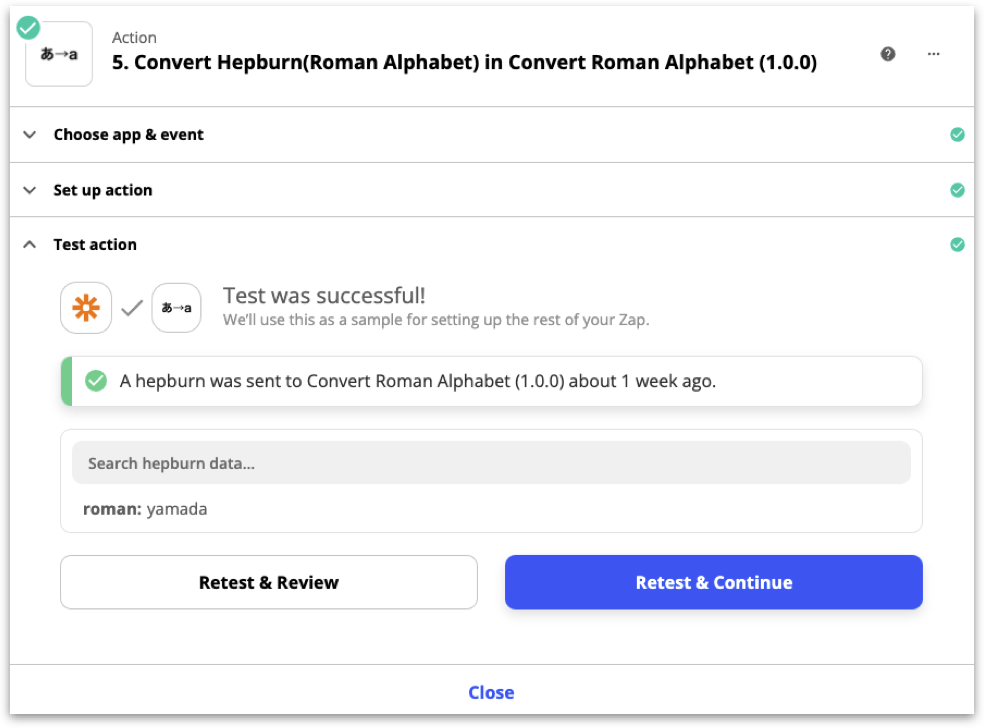The image size is (984, 728).
Task: Focus the Search hepburn data field
Action: coord(491,463)
